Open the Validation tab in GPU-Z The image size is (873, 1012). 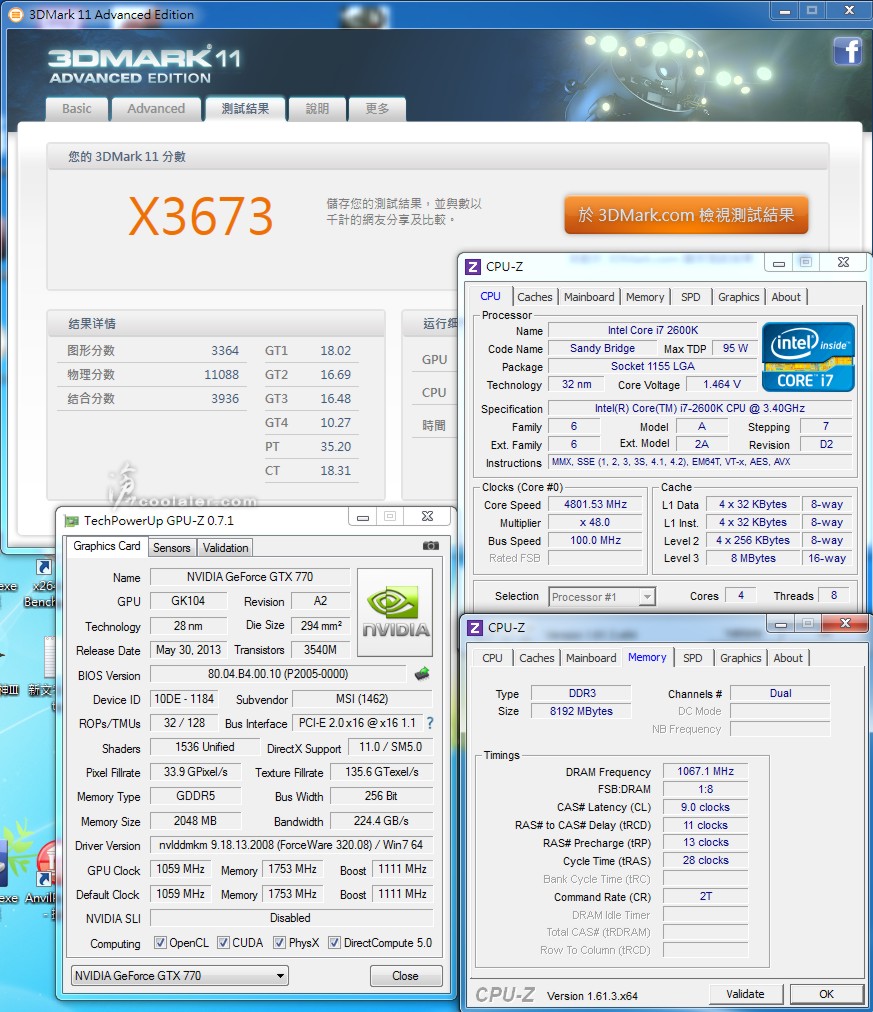pos(225,547)
